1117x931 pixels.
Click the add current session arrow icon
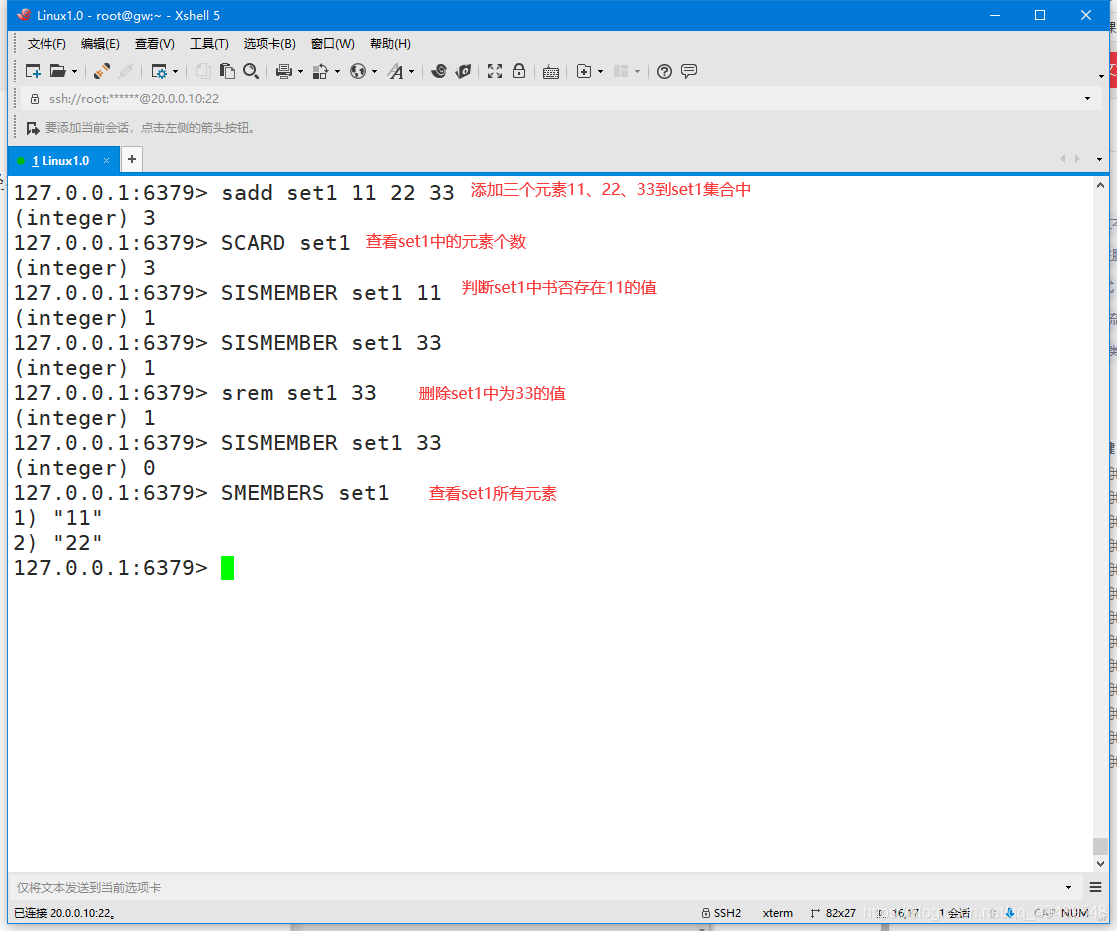[33, 128]
